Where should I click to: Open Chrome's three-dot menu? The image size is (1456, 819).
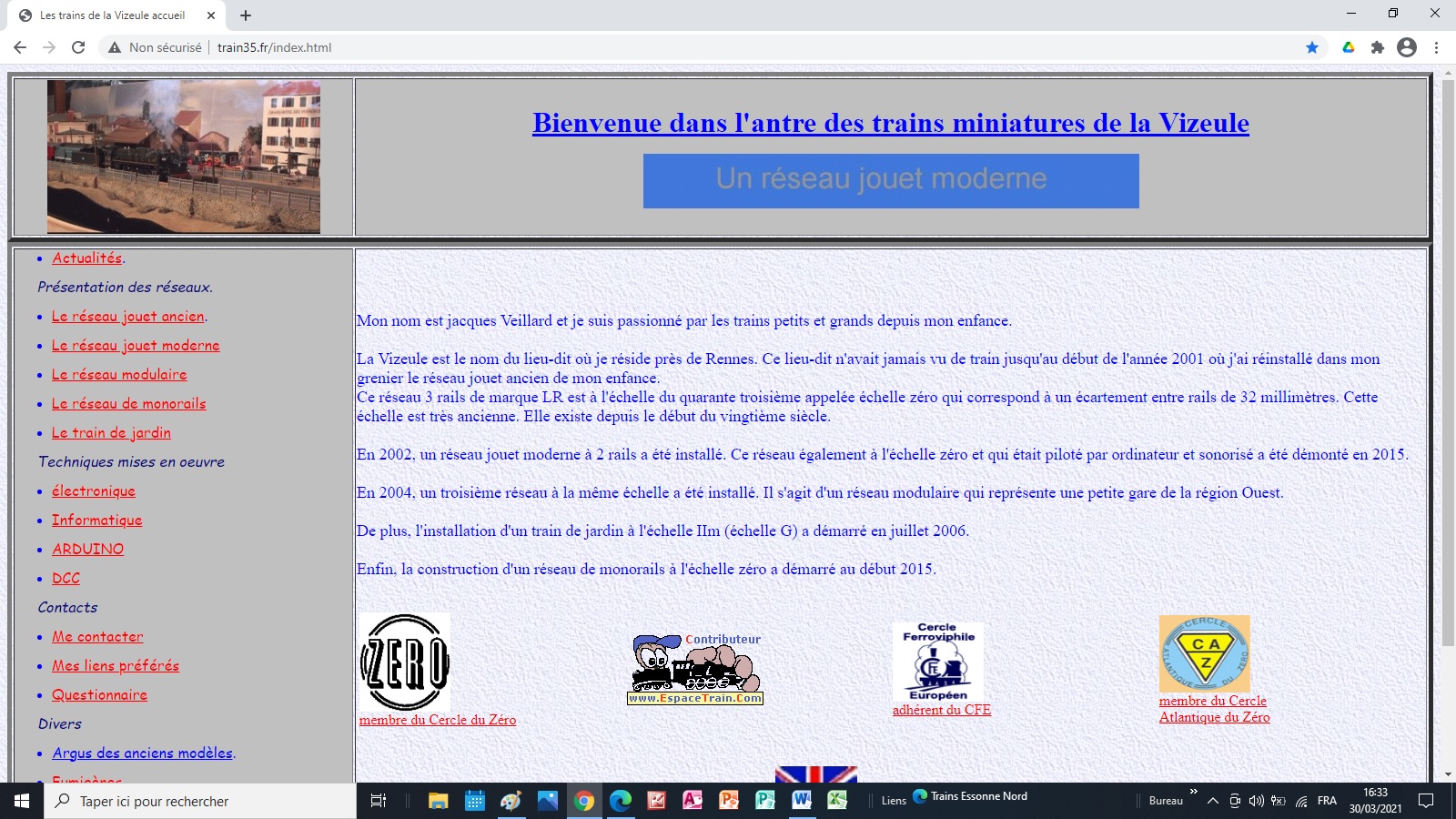pos(1437,47)
